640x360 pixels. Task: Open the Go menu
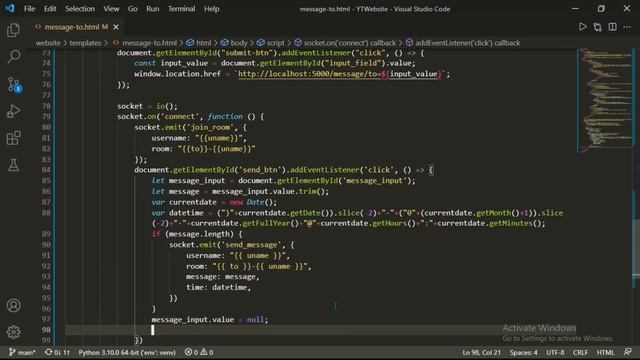tap(133, 9)
